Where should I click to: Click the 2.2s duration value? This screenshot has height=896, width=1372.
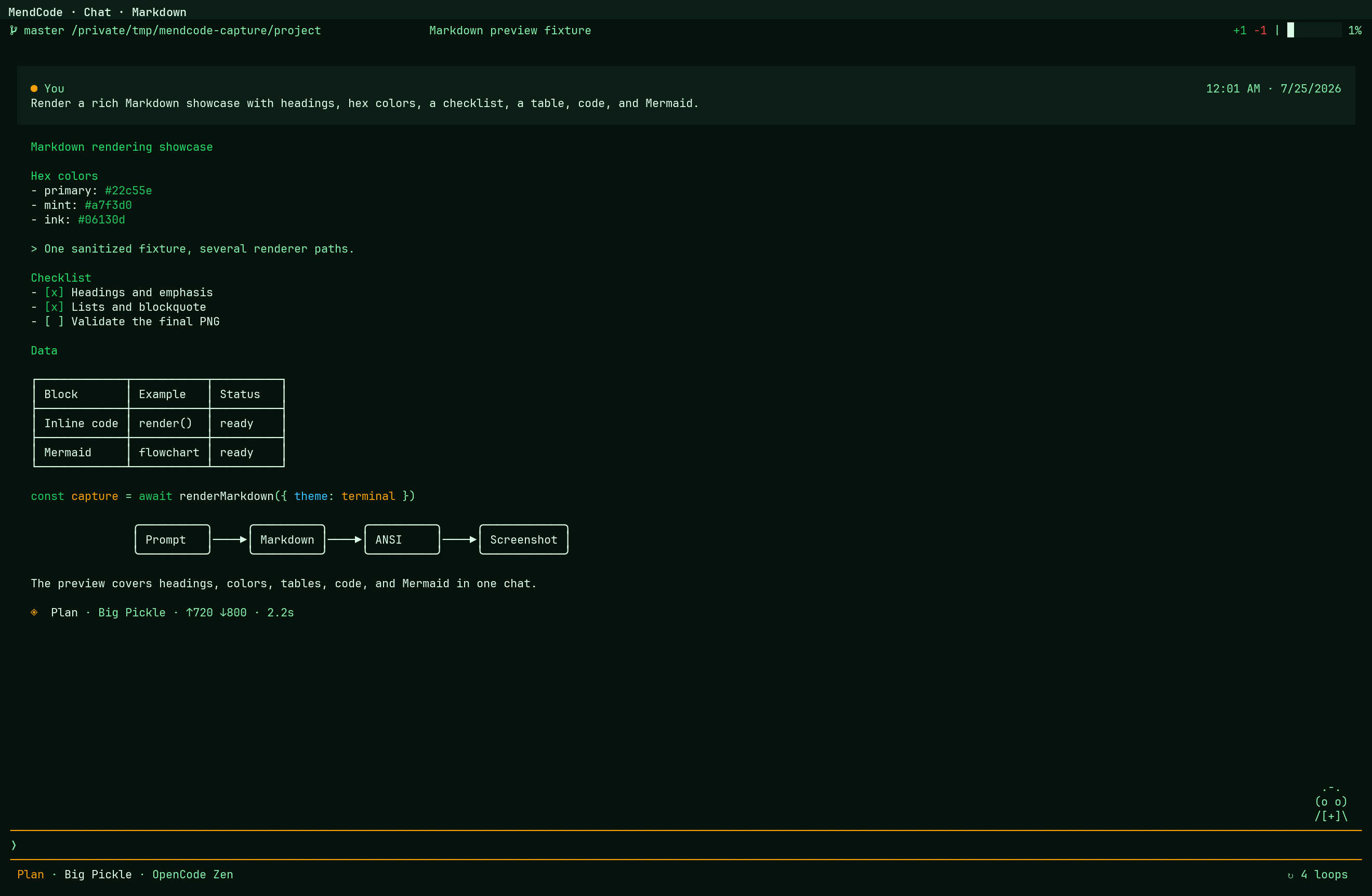[x=280, y=612]
